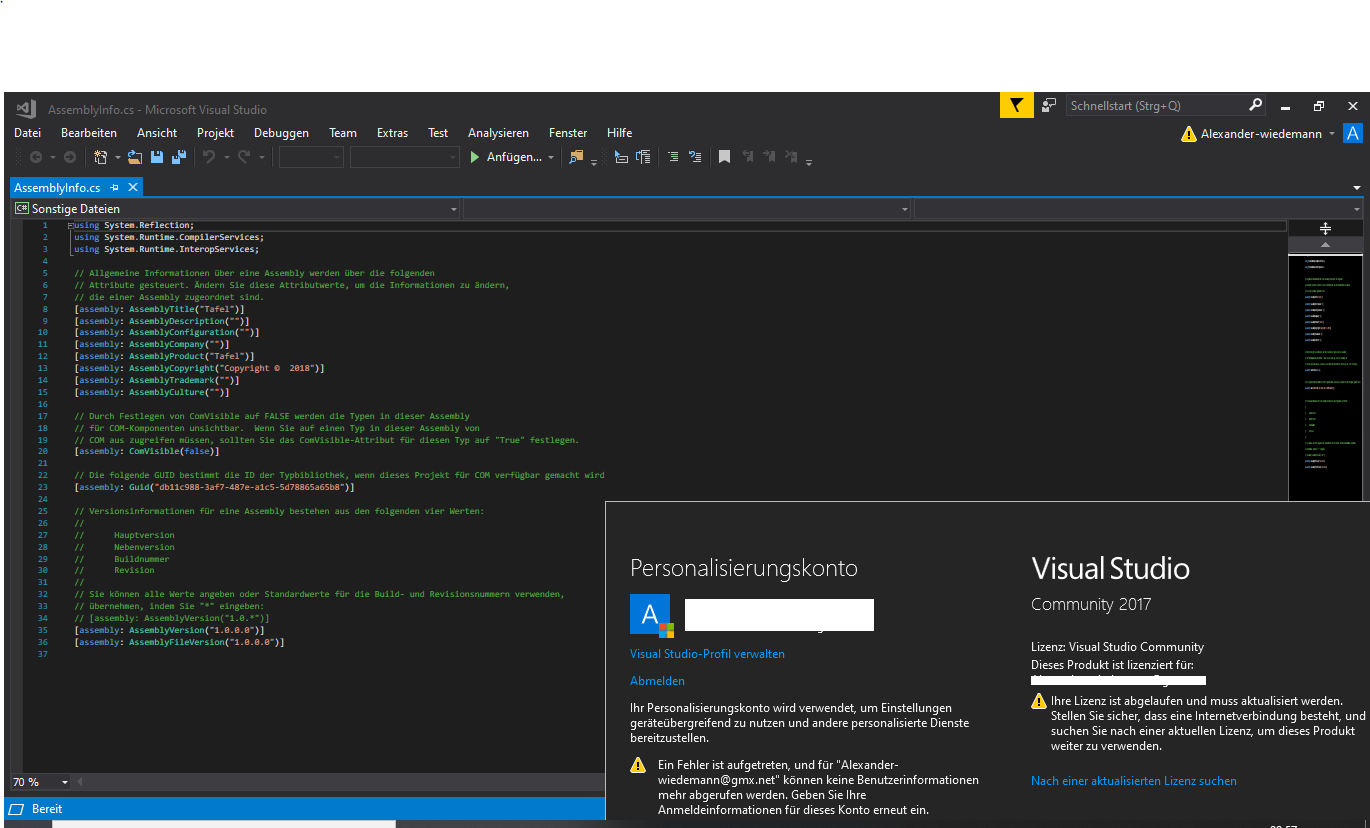Click the previous bookmark icon

pyautogui.click(x=747, y=157)
